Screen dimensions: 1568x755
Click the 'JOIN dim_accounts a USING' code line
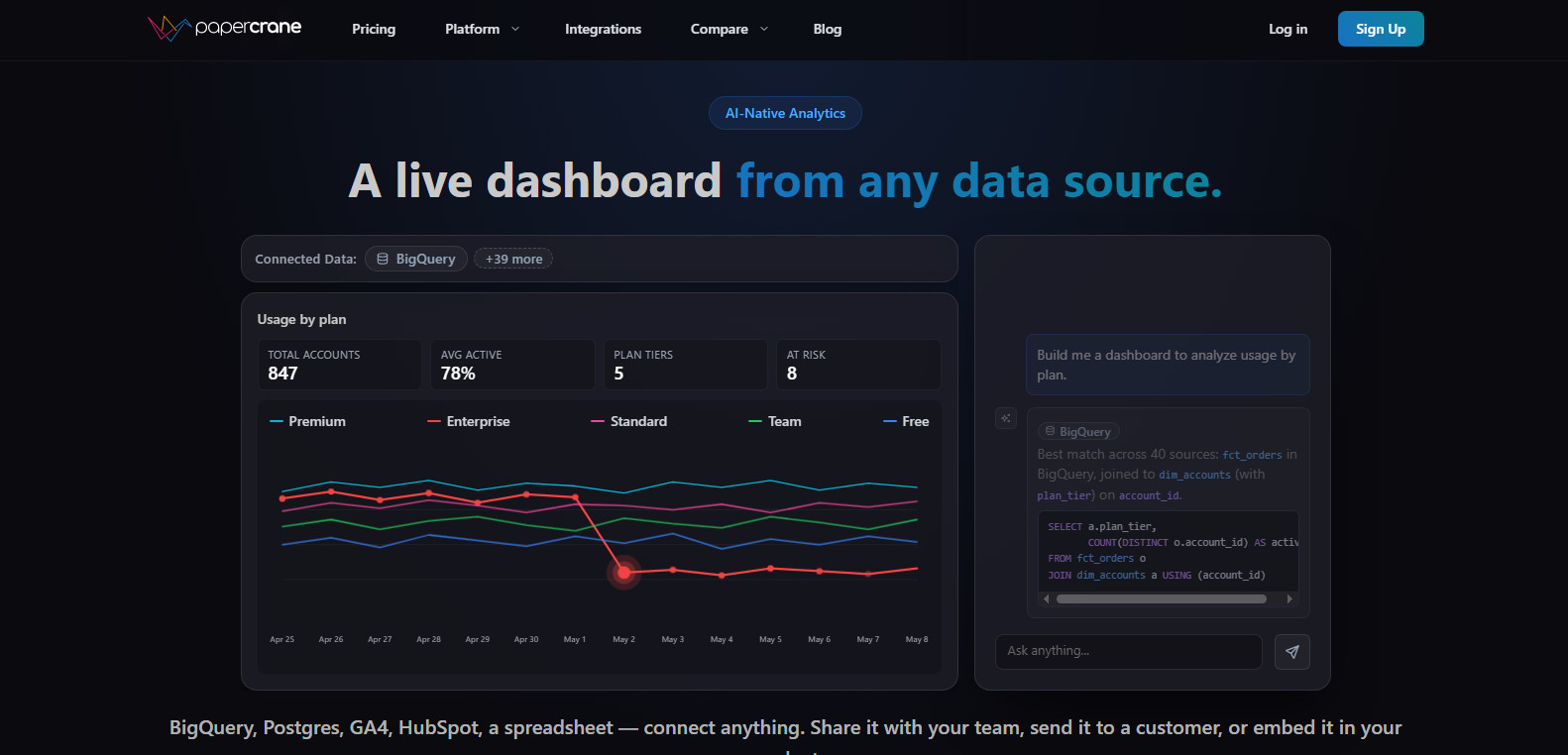(1157, 575)
